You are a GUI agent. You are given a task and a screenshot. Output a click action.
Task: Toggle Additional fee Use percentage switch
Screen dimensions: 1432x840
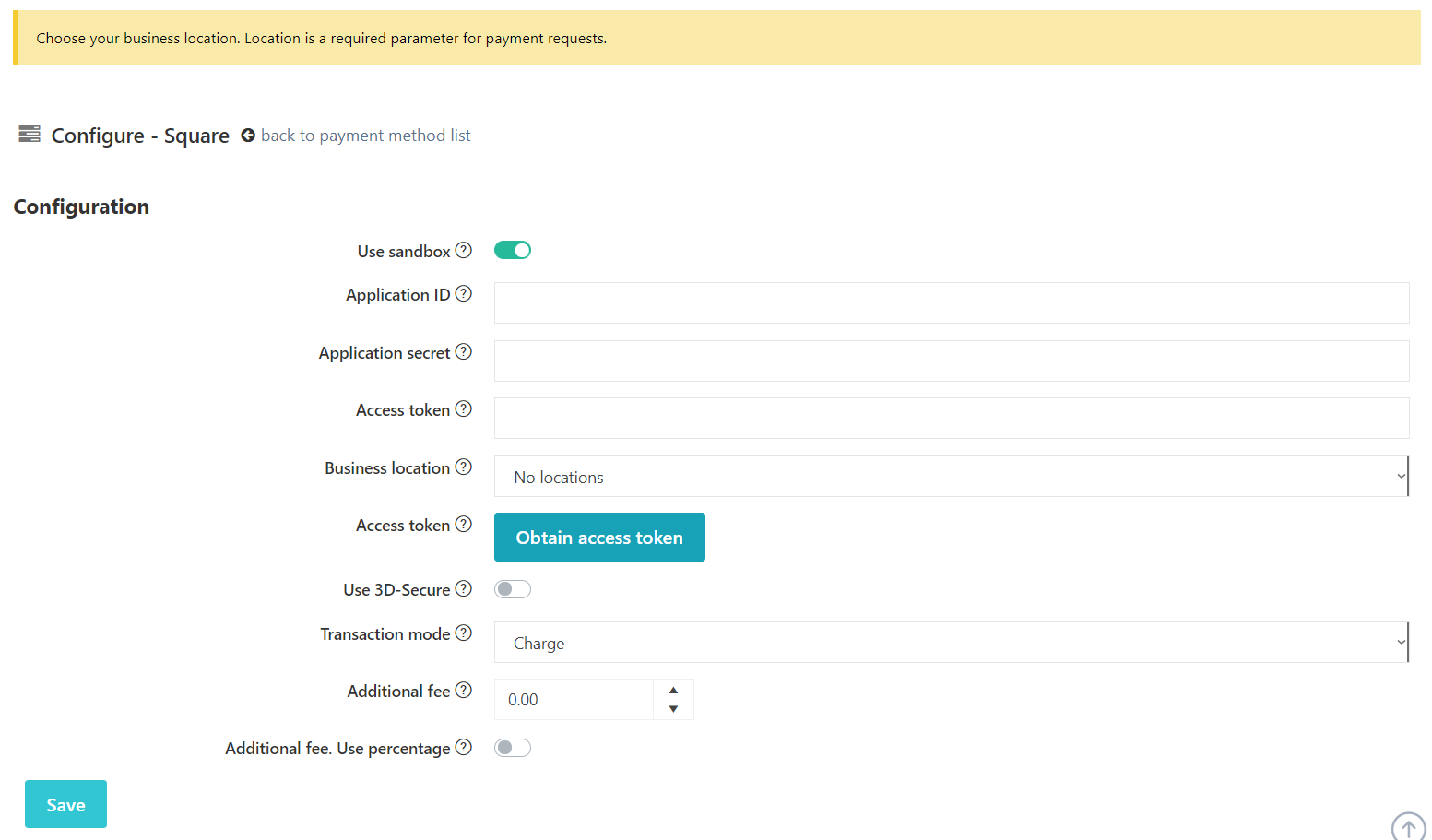click(513, 748)
